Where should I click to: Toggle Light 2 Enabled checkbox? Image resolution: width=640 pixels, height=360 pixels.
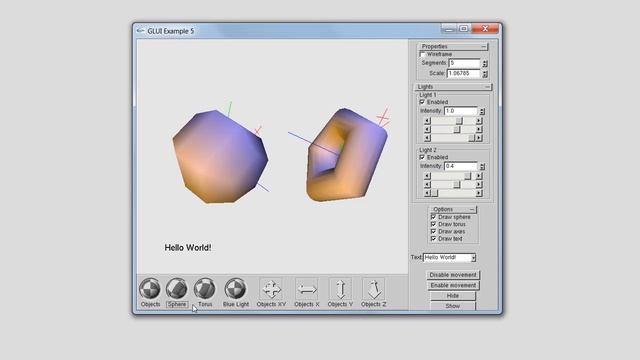tap(422, 157)
